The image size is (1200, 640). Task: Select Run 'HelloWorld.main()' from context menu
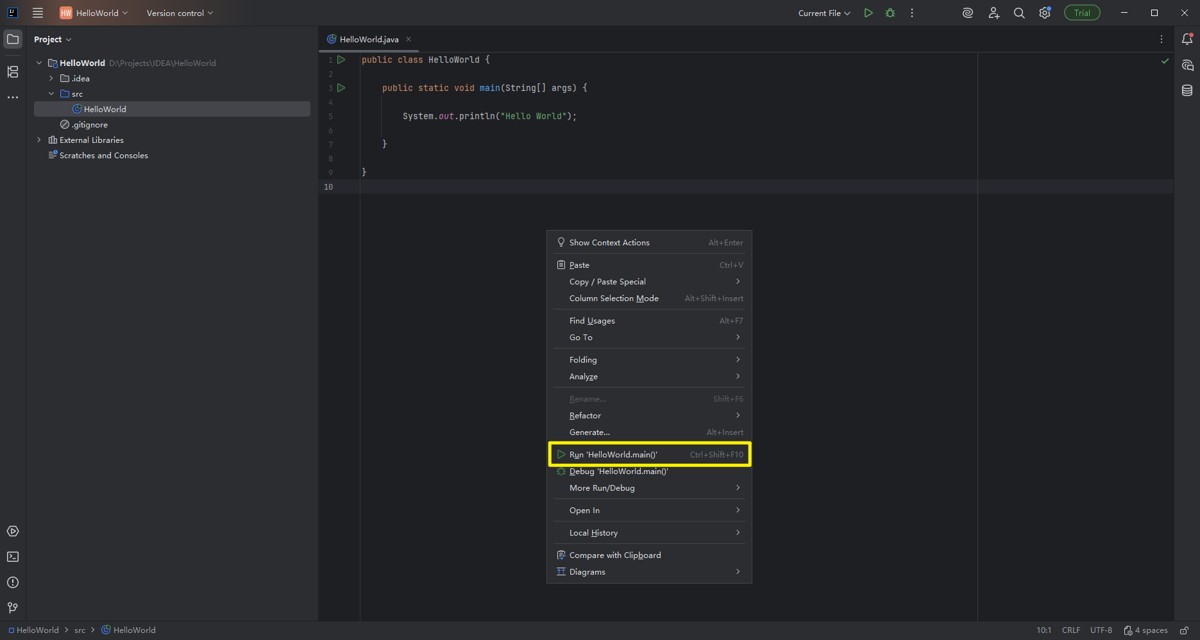click(x=613, y=455)
